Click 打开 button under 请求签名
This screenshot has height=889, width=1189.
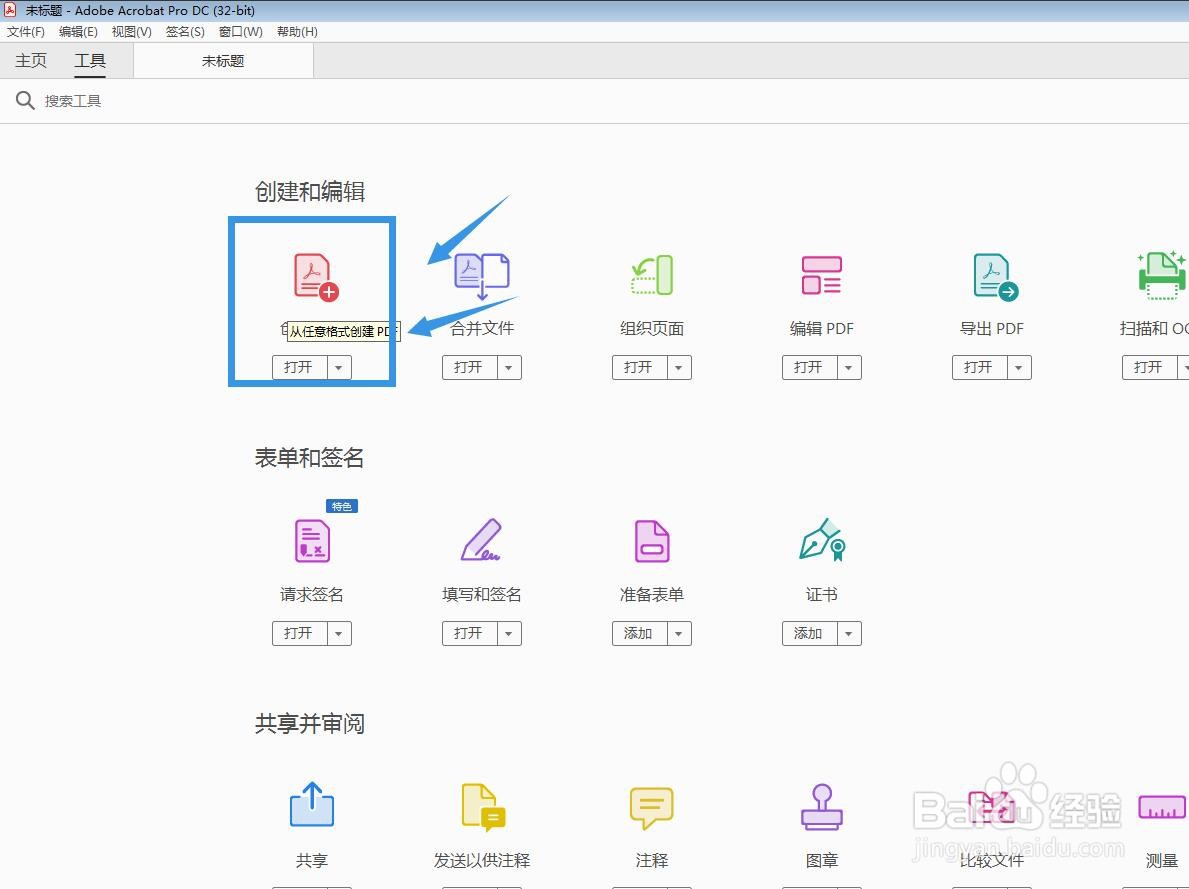coord(300,633)
